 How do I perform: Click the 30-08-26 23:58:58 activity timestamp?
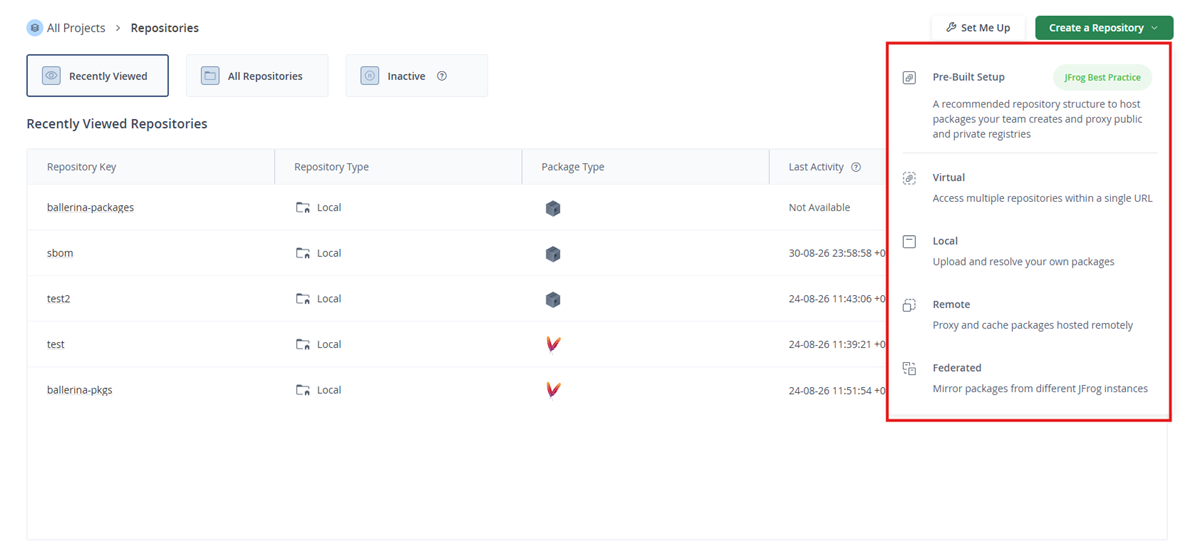[837, 253]
